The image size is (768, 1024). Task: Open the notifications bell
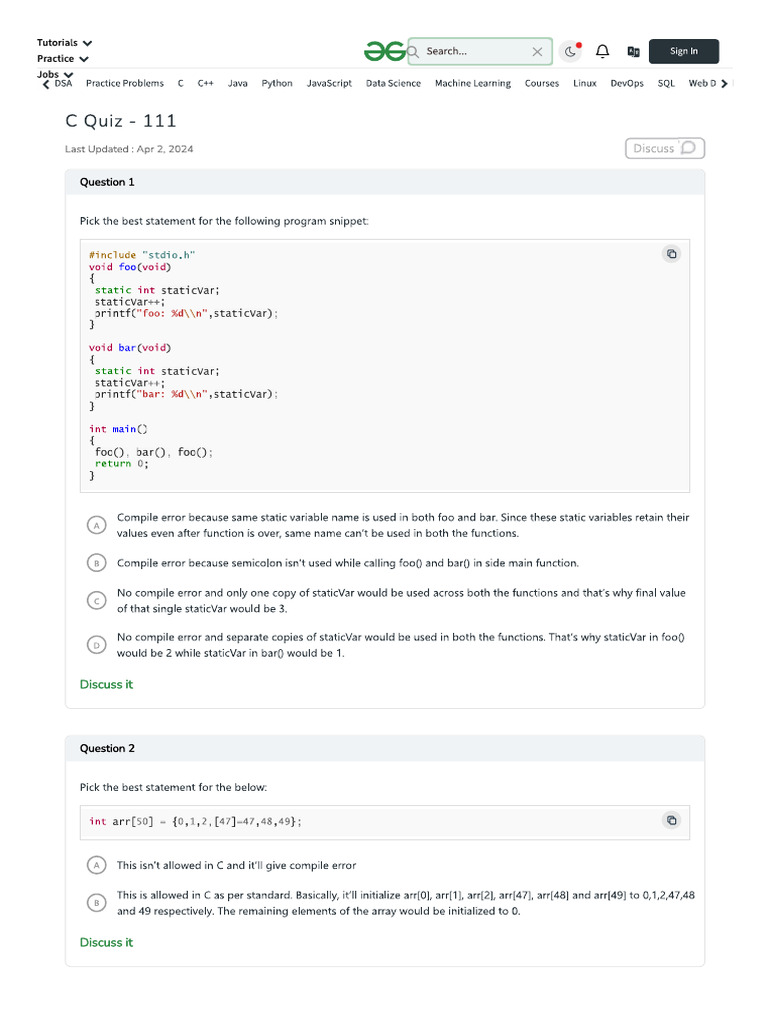tap(603, 51)
